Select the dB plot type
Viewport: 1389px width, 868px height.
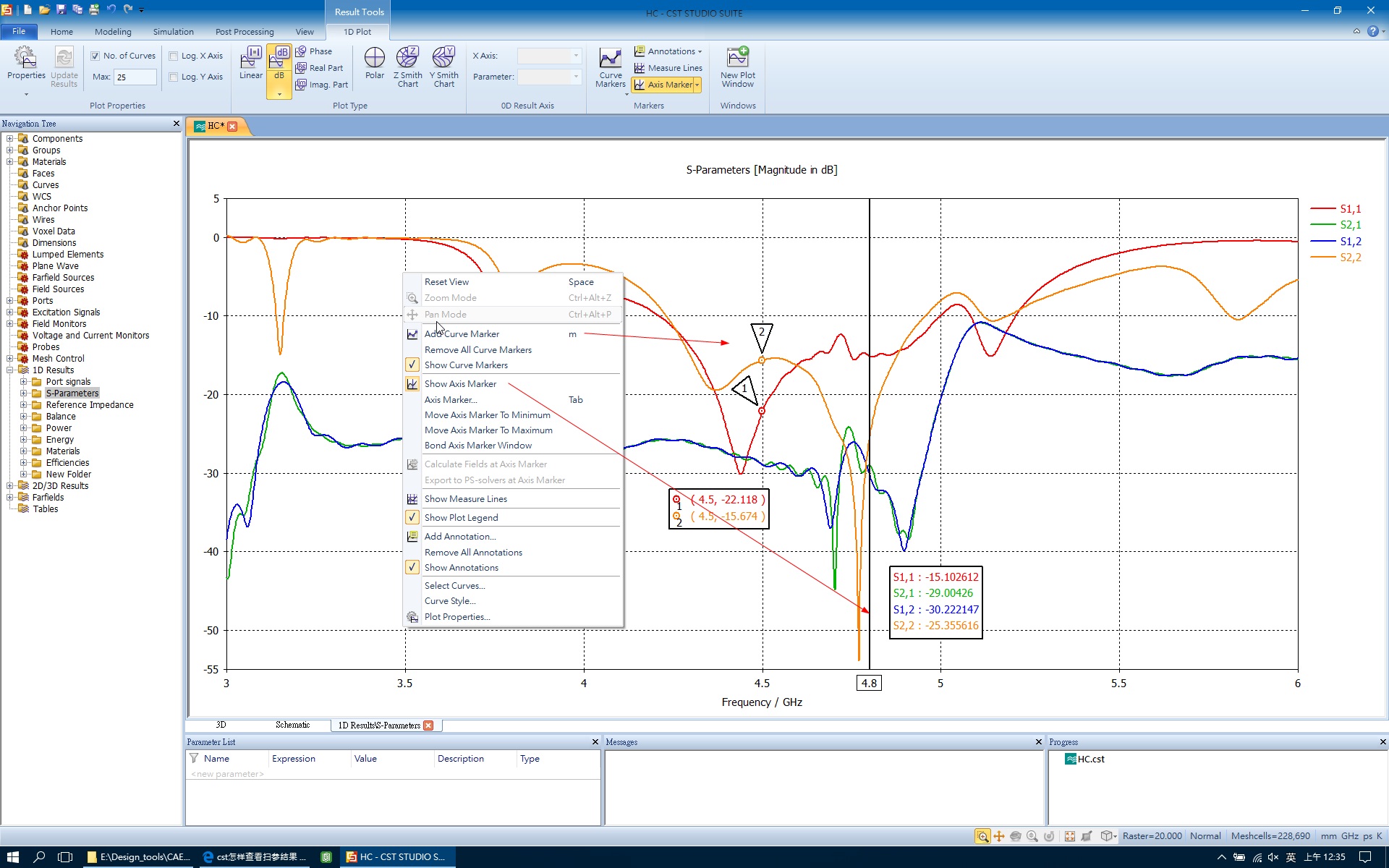coord(279,63)
